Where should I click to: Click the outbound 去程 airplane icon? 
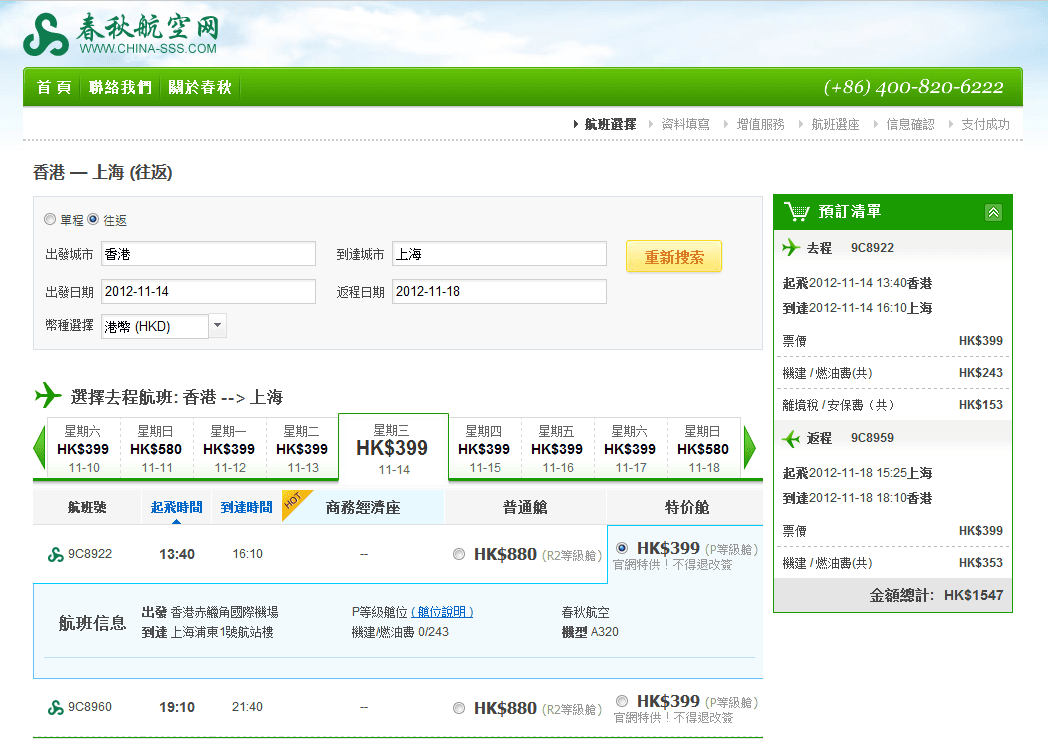(x=791, y=247)
